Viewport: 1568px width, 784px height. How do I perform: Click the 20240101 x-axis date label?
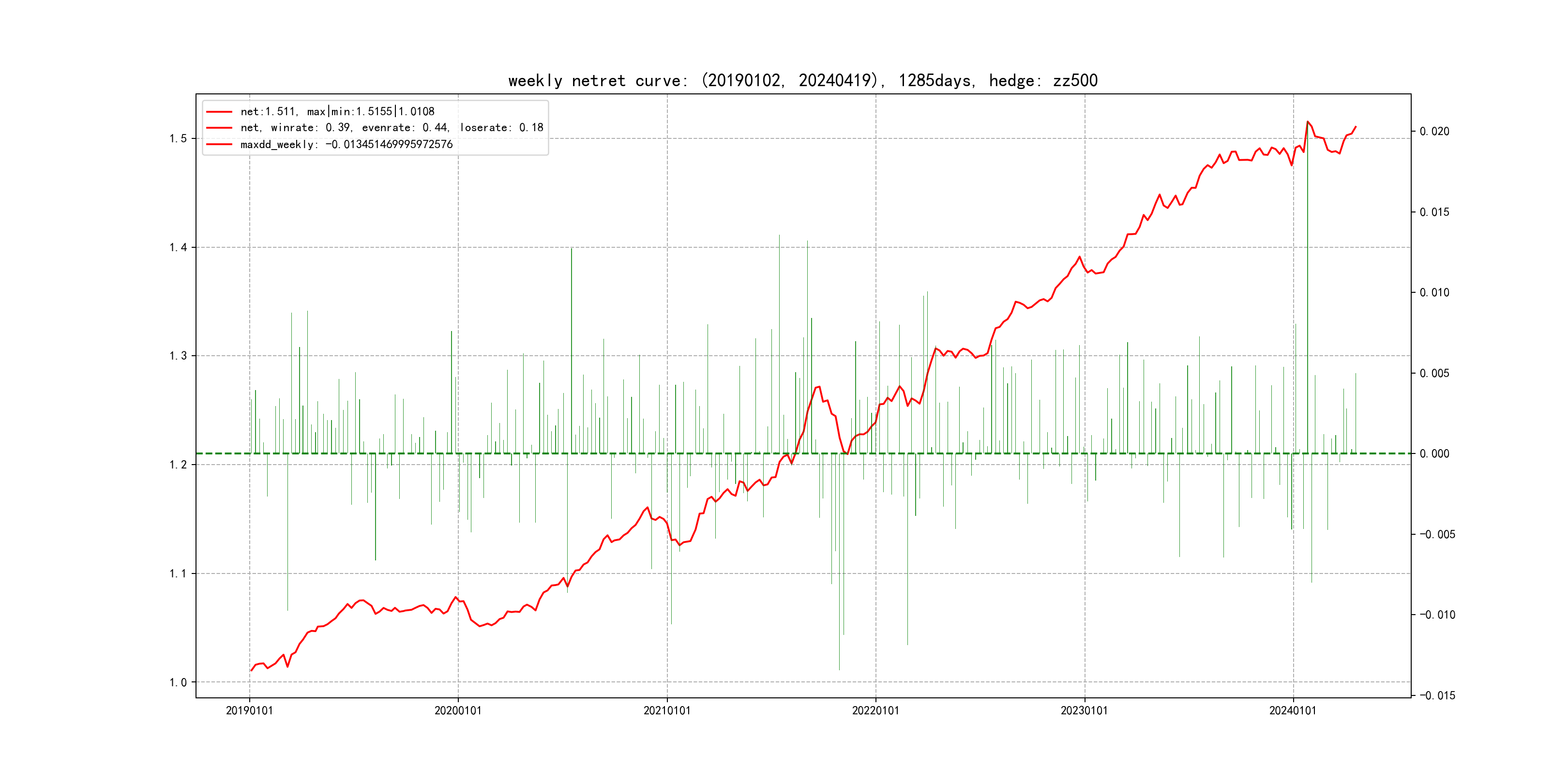coord(1292,710)
